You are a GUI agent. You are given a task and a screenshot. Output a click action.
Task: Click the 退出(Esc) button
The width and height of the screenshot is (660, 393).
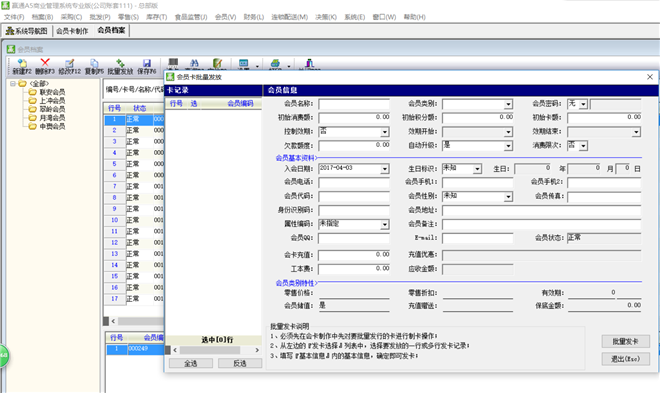625,359
